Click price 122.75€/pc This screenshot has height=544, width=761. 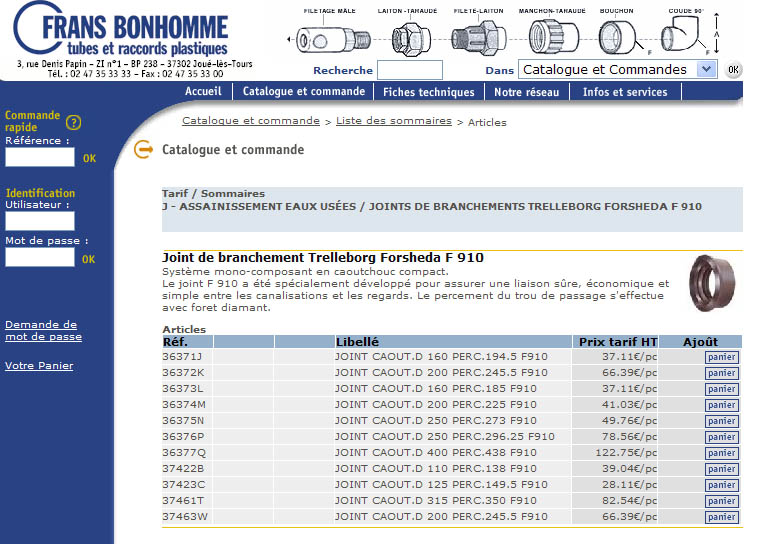point(626,453)
